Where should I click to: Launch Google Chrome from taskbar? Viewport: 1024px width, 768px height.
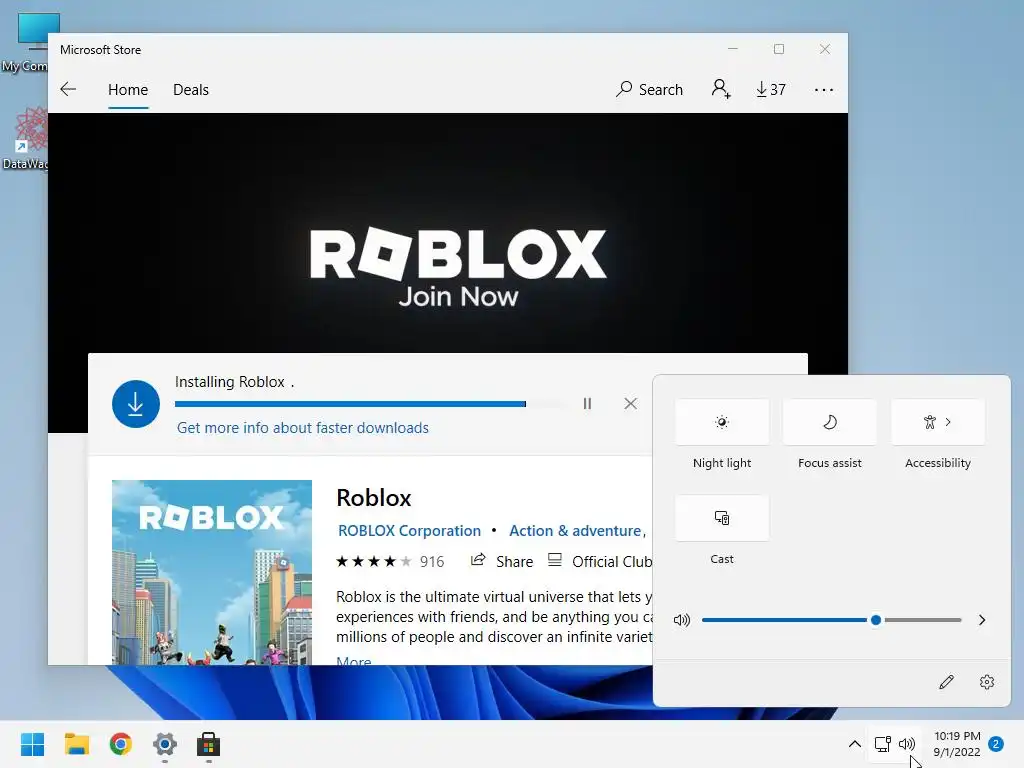point(121,744)
